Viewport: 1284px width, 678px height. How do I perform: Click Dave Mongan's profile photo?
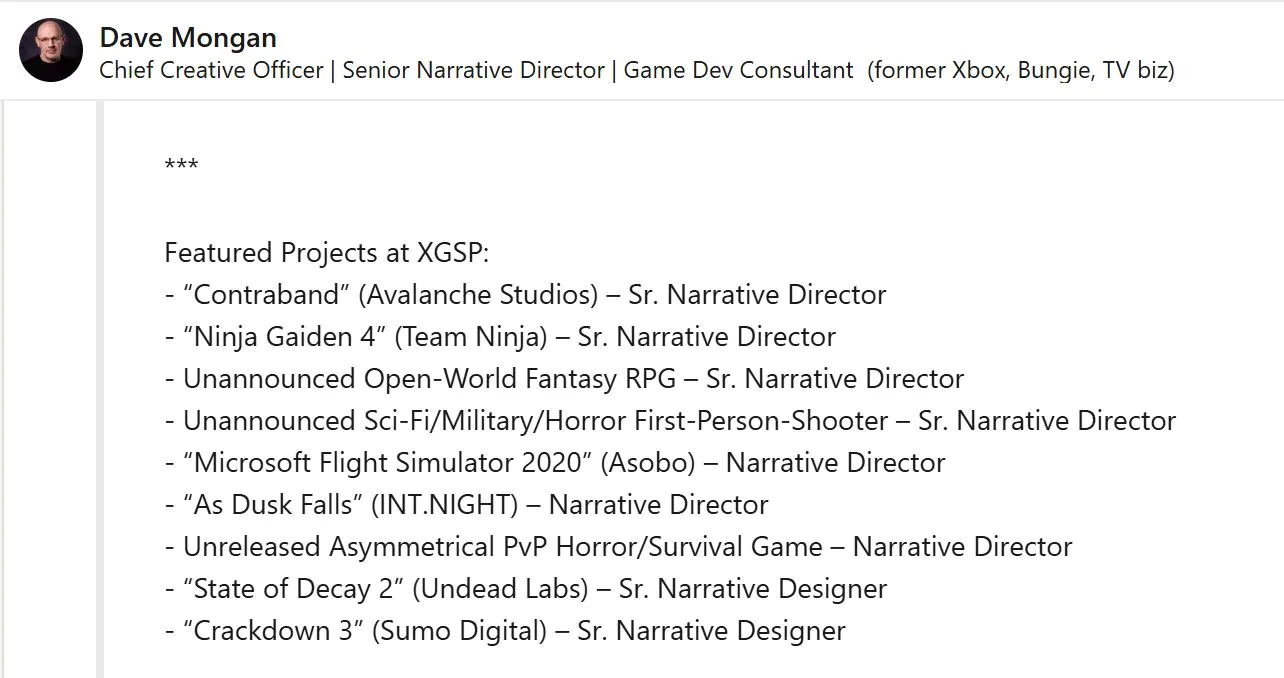coord(51,50)
